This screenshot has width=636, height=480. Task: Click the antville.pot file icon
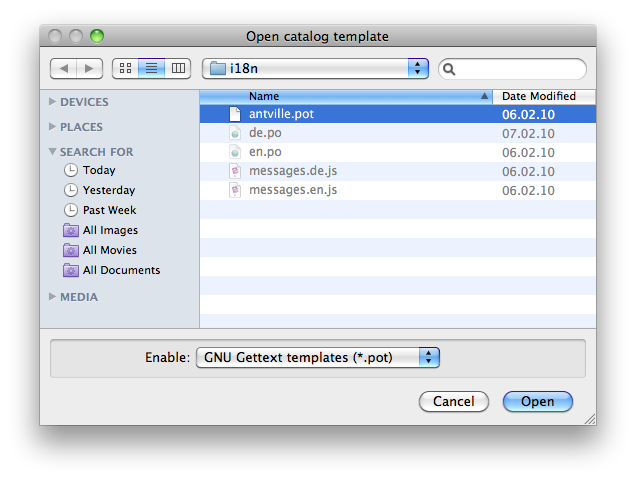tap(235, 114)
